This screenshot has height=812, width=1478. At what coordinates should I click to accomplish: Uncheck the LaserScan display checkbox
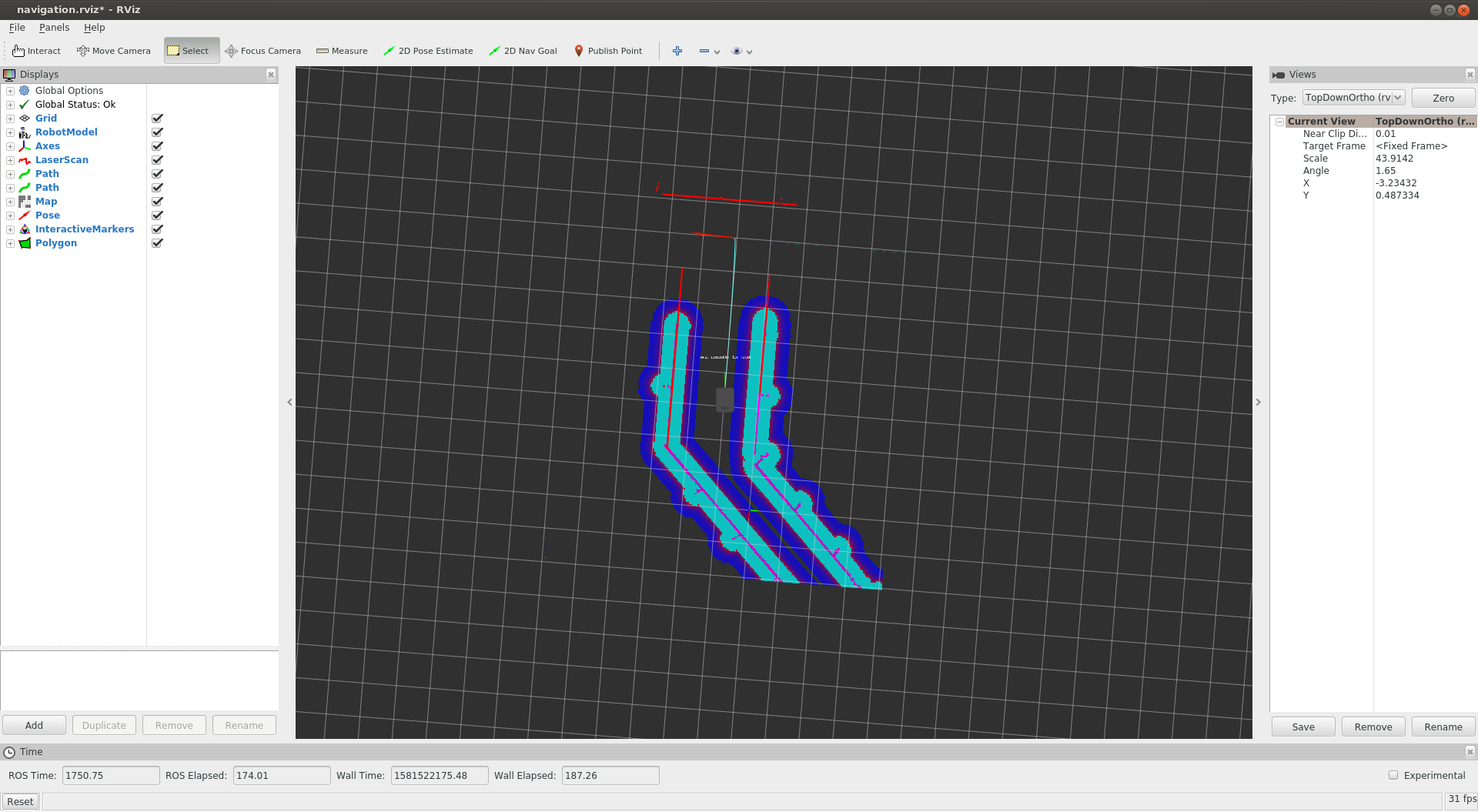click(x=158, y=160)
